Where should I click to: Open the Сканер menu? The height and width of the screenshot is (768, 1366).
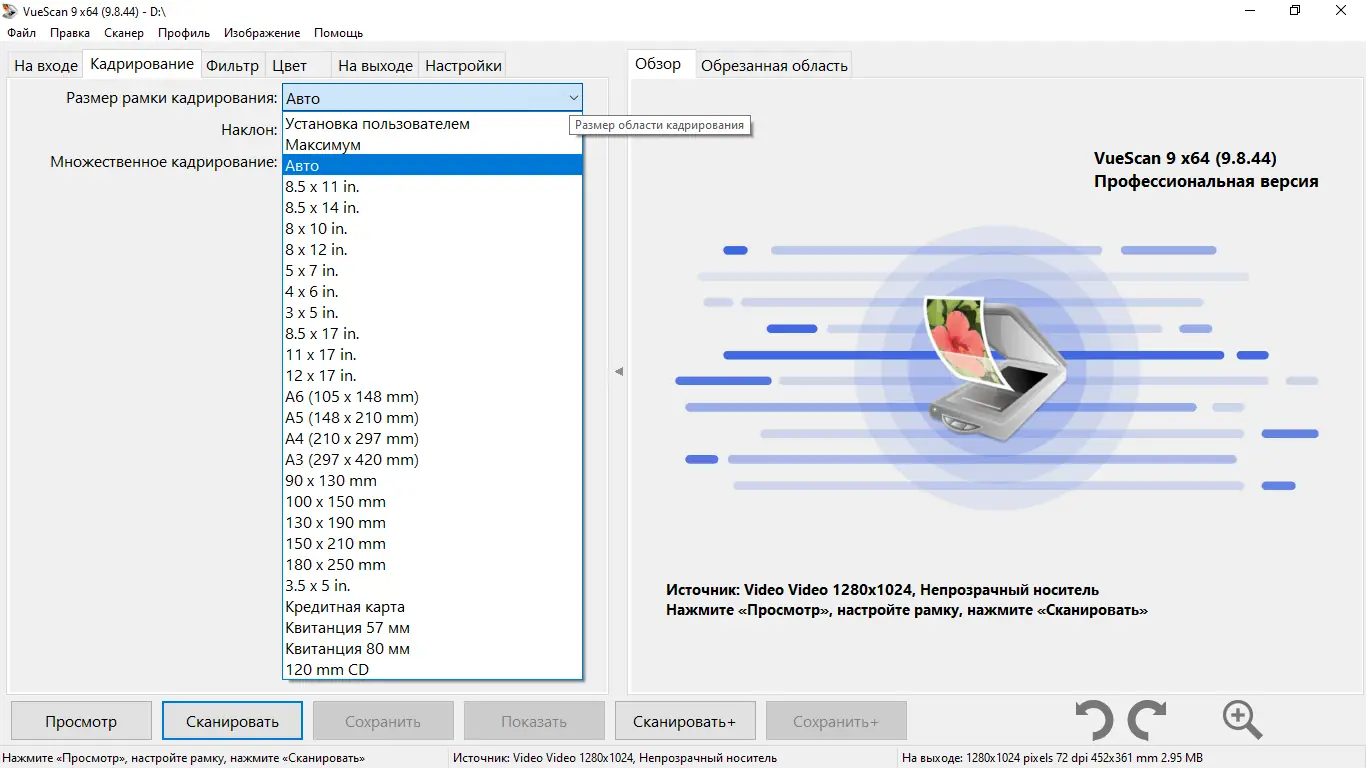(124, 33)
